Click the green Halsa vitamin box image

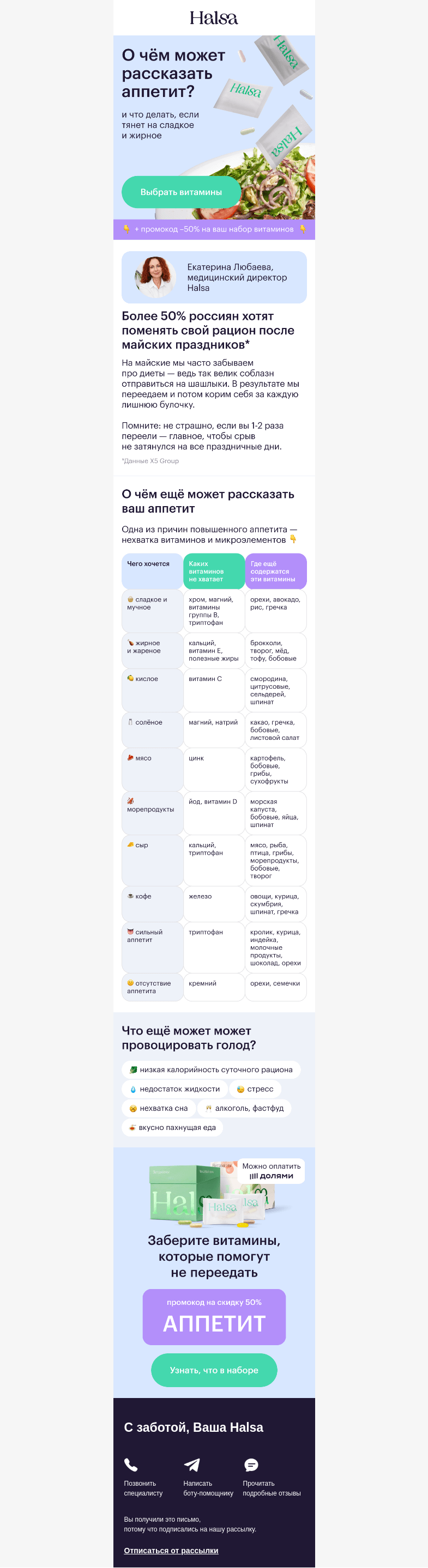(x=177, y=1192)
